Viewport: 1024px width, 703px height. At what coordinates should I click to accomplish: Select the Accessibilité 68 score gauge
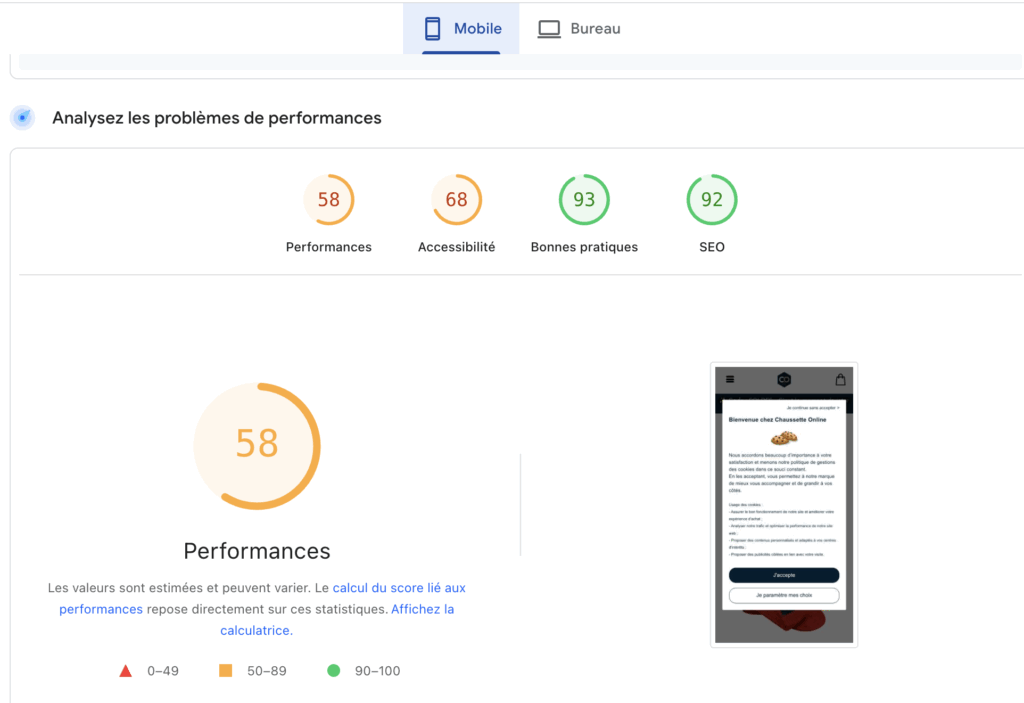tap(456, 199)
